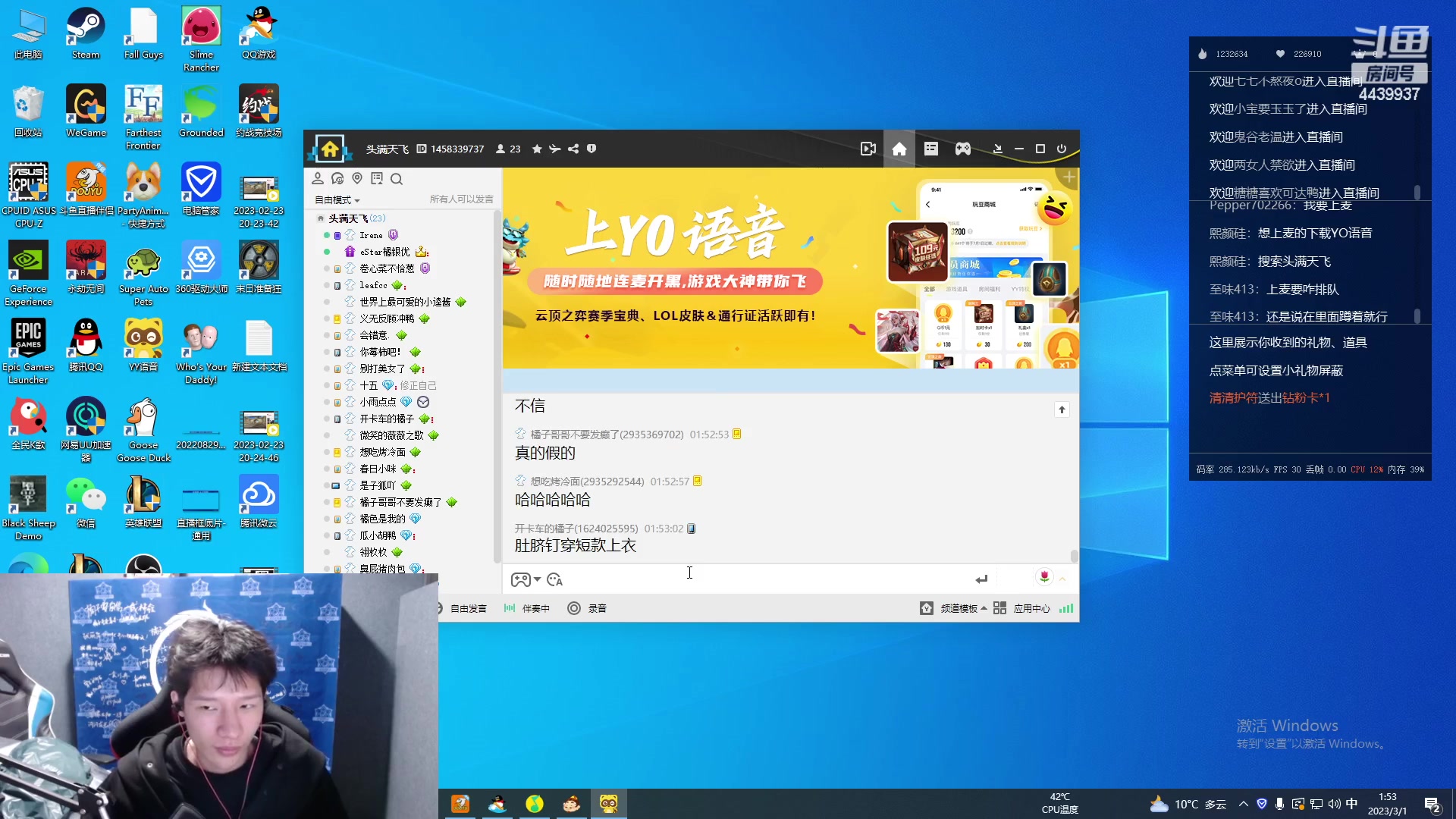This screenshot has width=1456, height=819.
Task: Click sender name 想吃烤冷面(2935292544) in chat
Action: click(587, 482)
